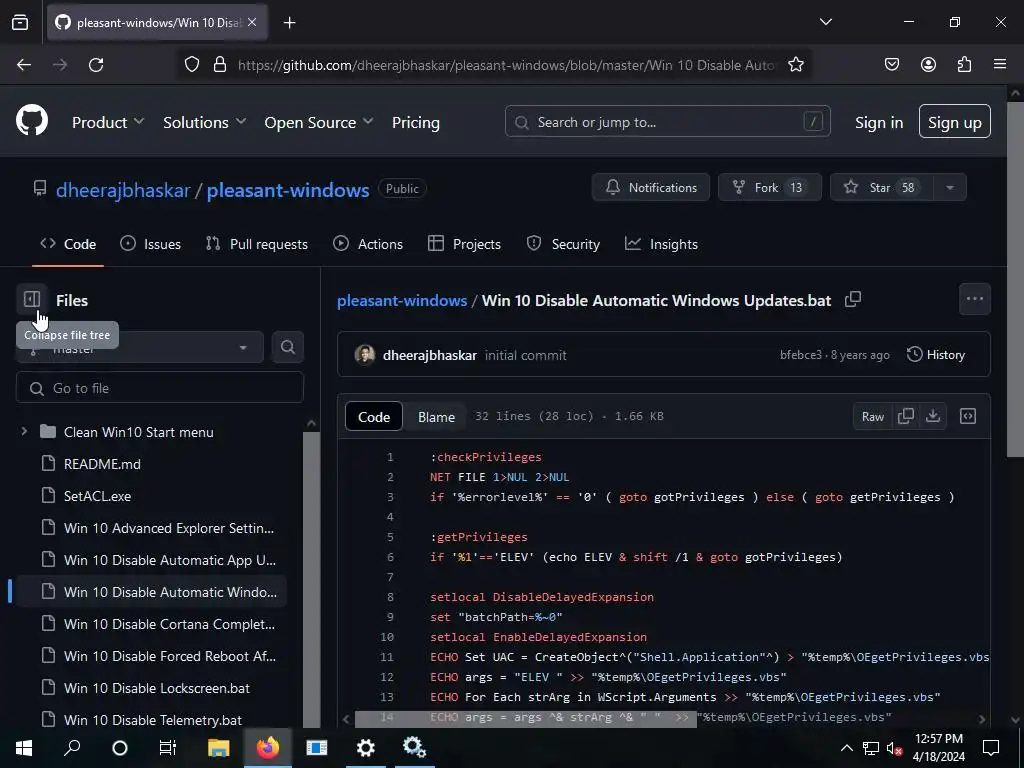Open Firefox extensions puzzle icon
Viewport: 1024px width, 768px height.
(x=964, y=65)
